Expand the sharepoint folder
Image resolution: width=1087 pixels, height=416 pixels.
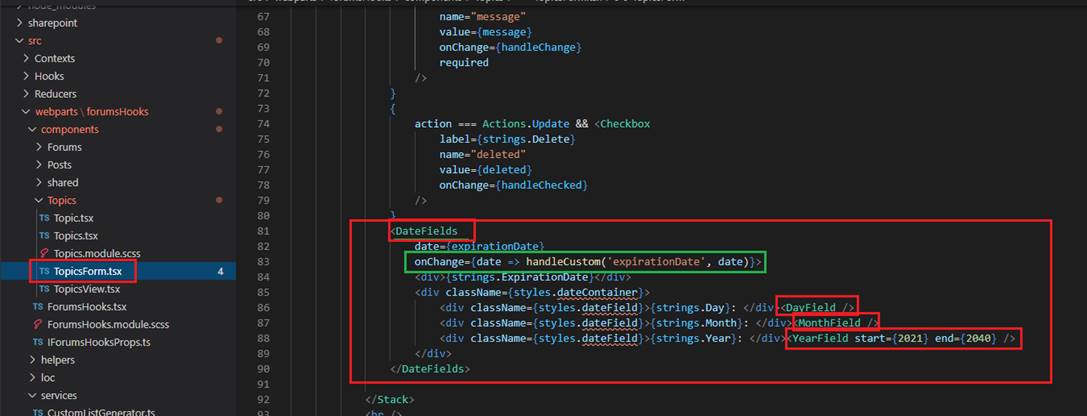tap(50, 22)
